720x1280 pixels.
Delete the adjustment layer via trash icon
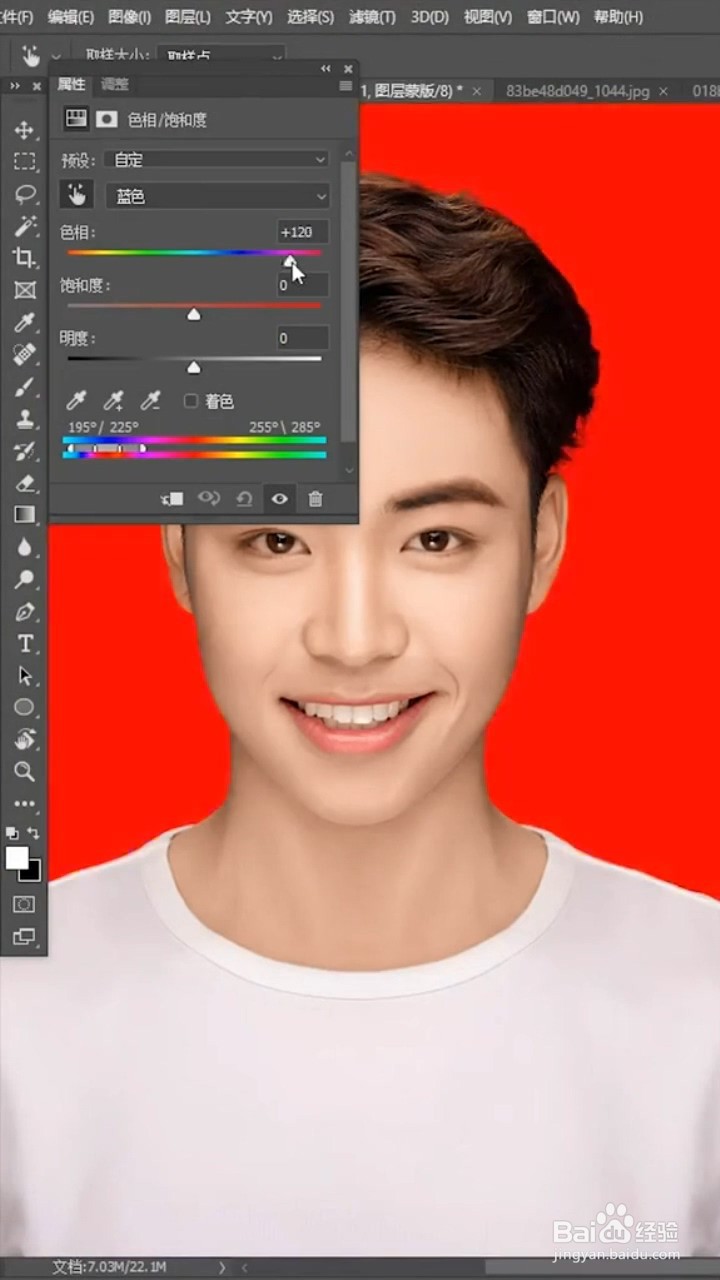[315, 498]
